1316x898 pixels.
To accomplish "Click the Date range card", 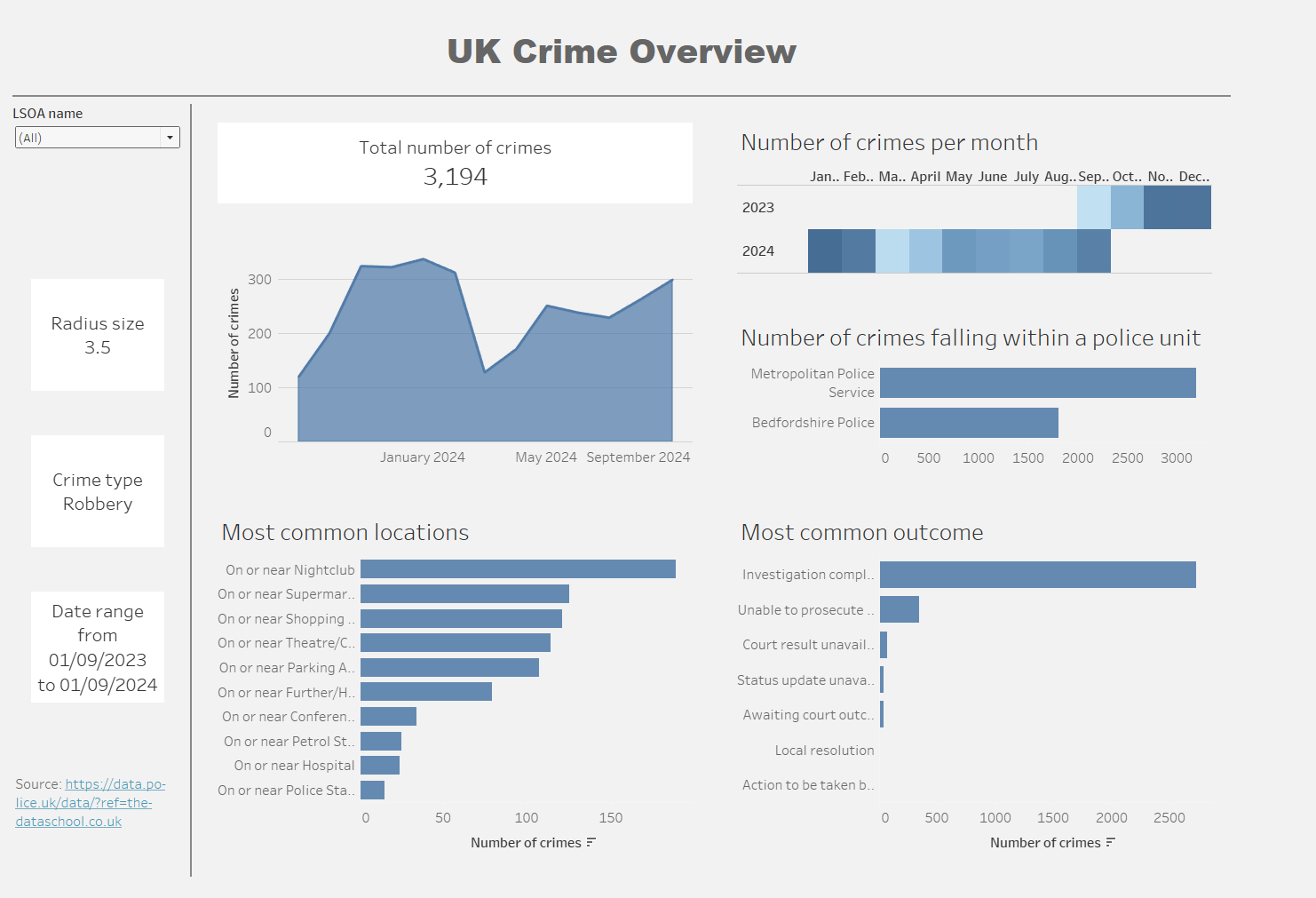I will [x=98, y=648].
